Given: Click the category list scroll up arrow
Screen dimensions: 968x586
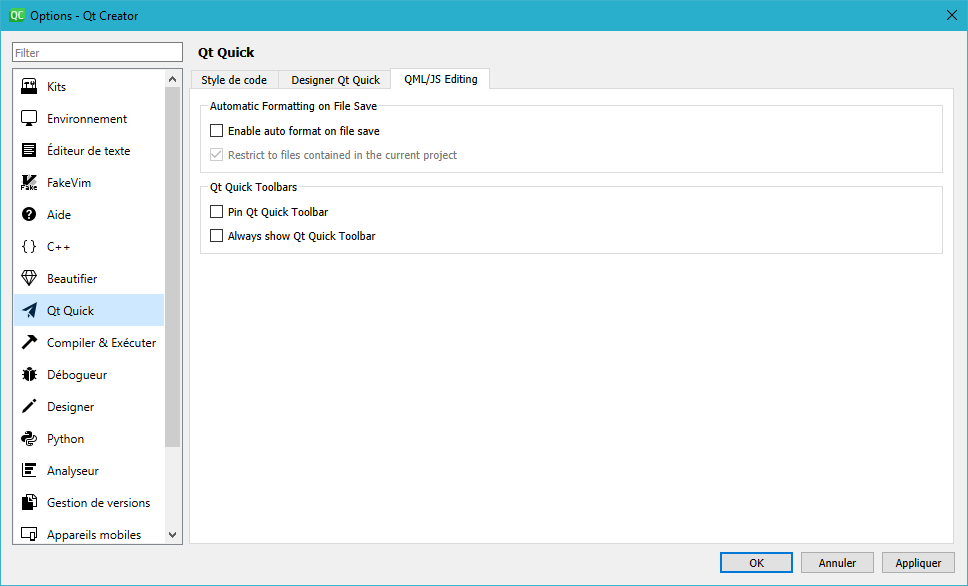Looking at the screenshot, I should click(172, 79).
